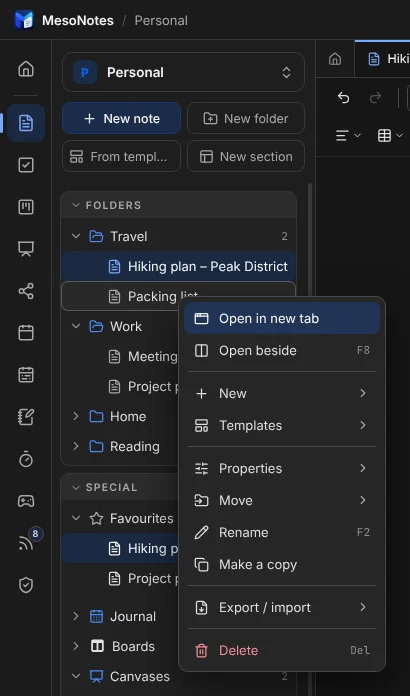
Task: Choose Delete from context menu
Action: (x=282, y=650)
